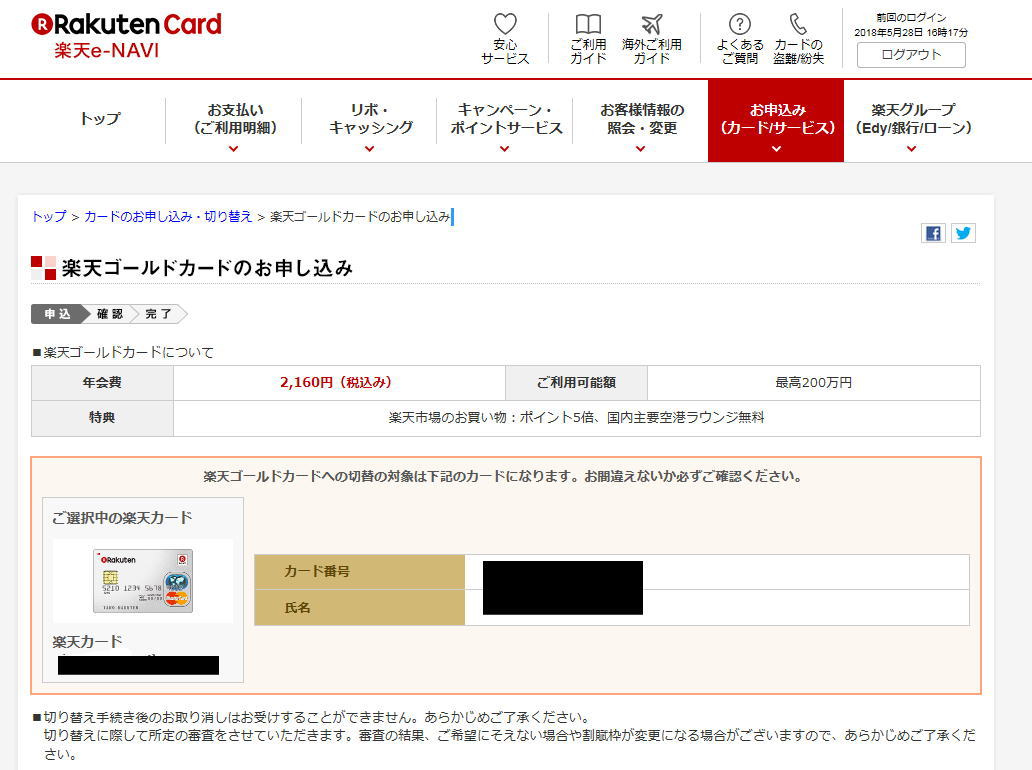This screenshot has width=1032, height=770.
Task: Open the 楽天グループ(Edy/銀行/ローン) menu
Action: pyautogui.click(x=912, y=119)
